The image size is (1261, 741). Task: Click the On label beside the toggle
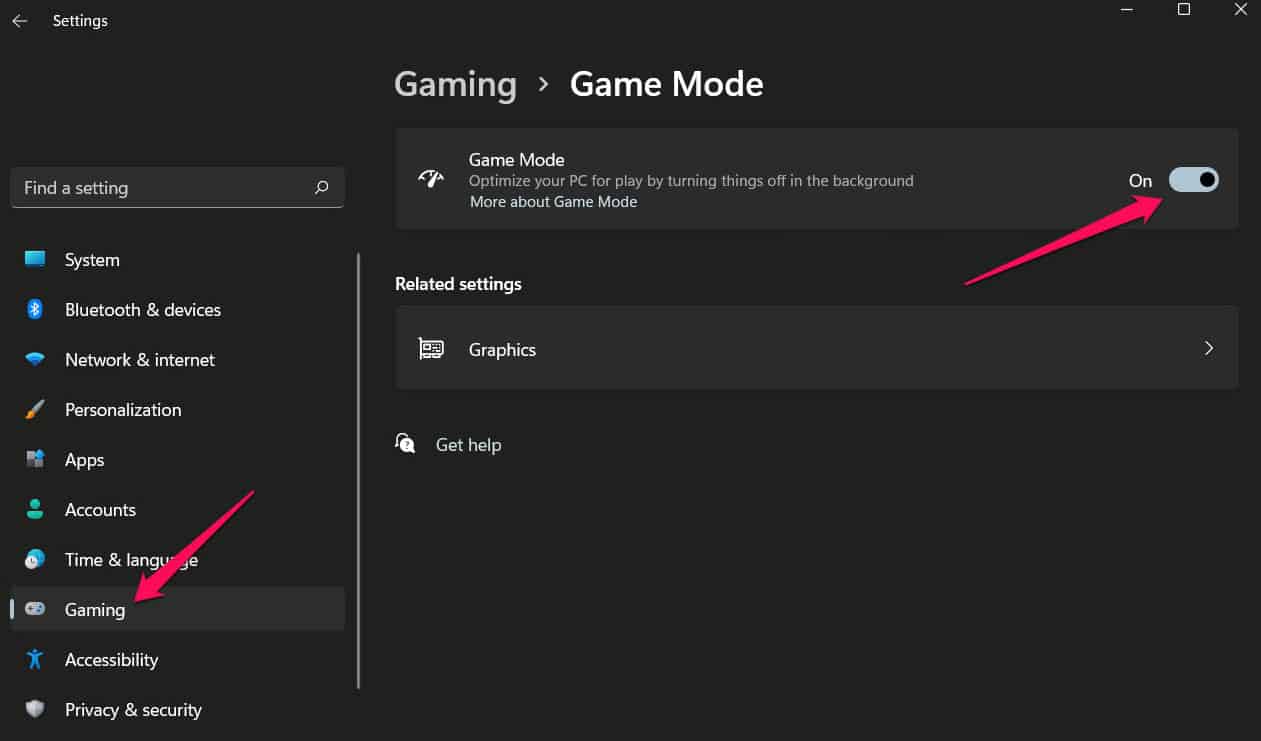[x=1141, y=181]
